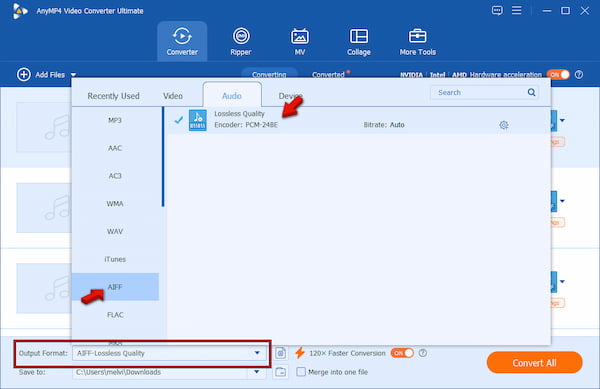Viewport: 600px width, 389px height.
Task: Select MP3 format in list
Action: point(115,120)
